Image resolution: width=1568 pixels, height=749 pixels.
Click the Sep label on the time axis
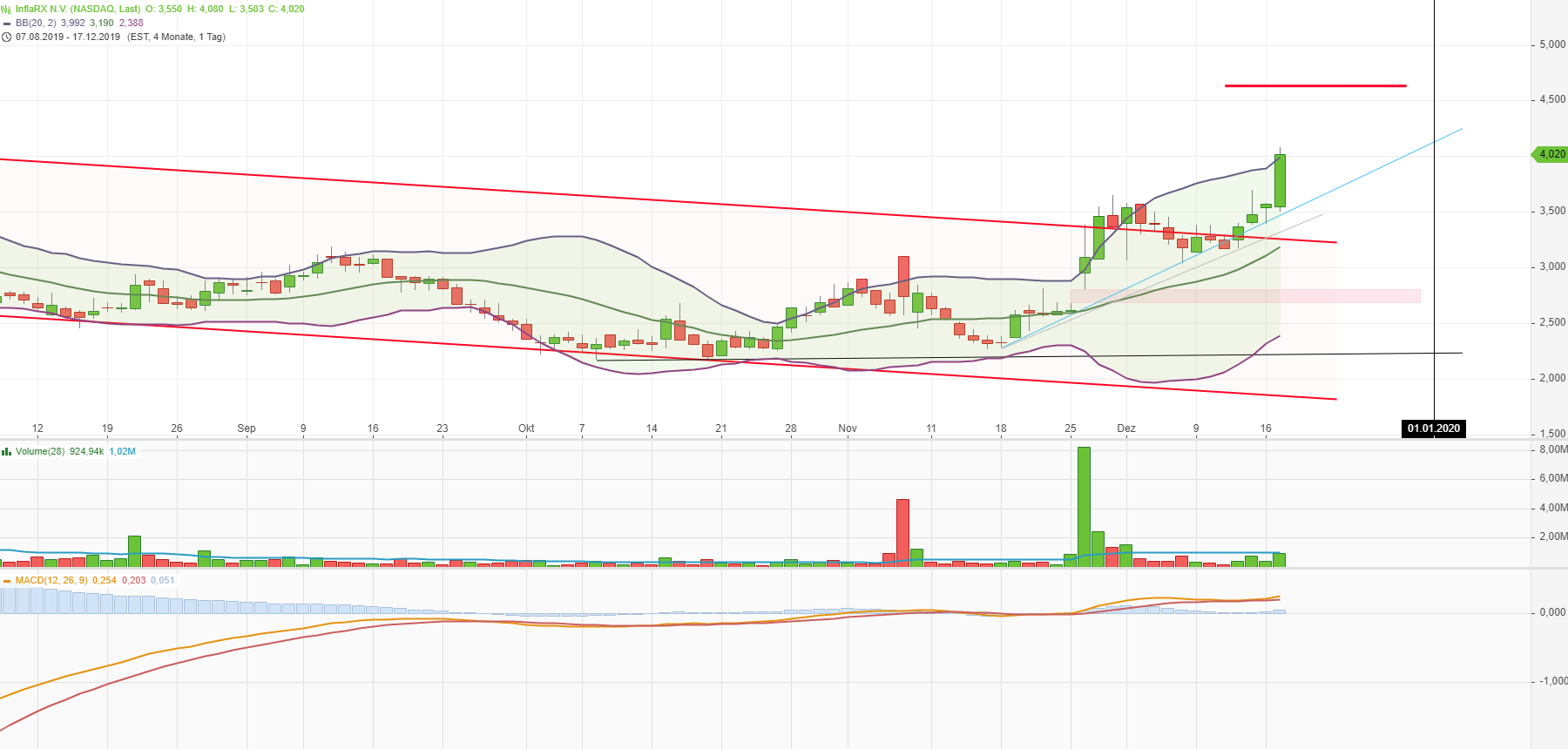[x=247, y=428]
